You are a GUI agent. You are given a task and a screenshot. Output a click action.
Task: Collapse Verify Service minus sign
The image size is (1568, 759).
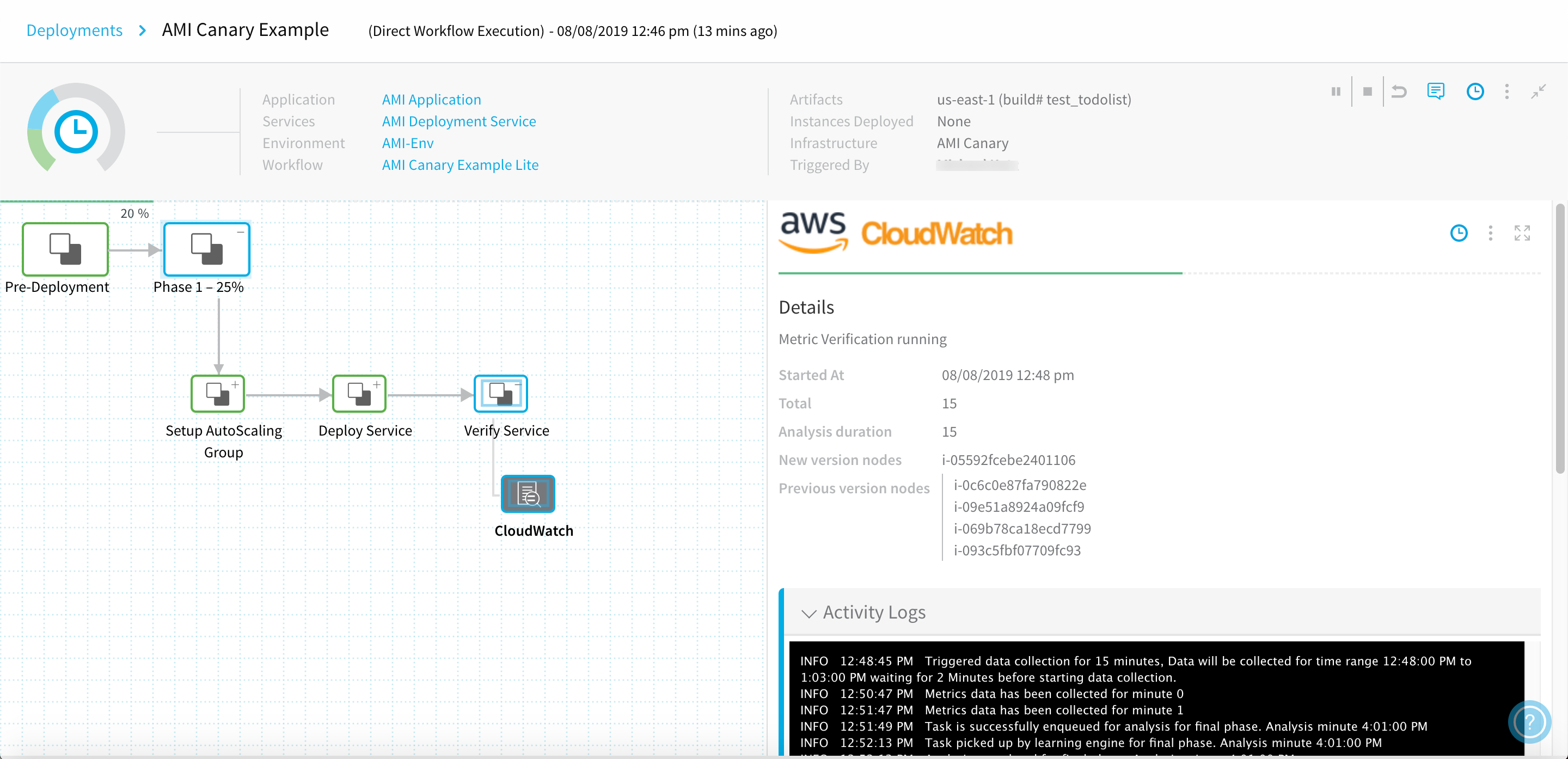(x=518, y=384)
